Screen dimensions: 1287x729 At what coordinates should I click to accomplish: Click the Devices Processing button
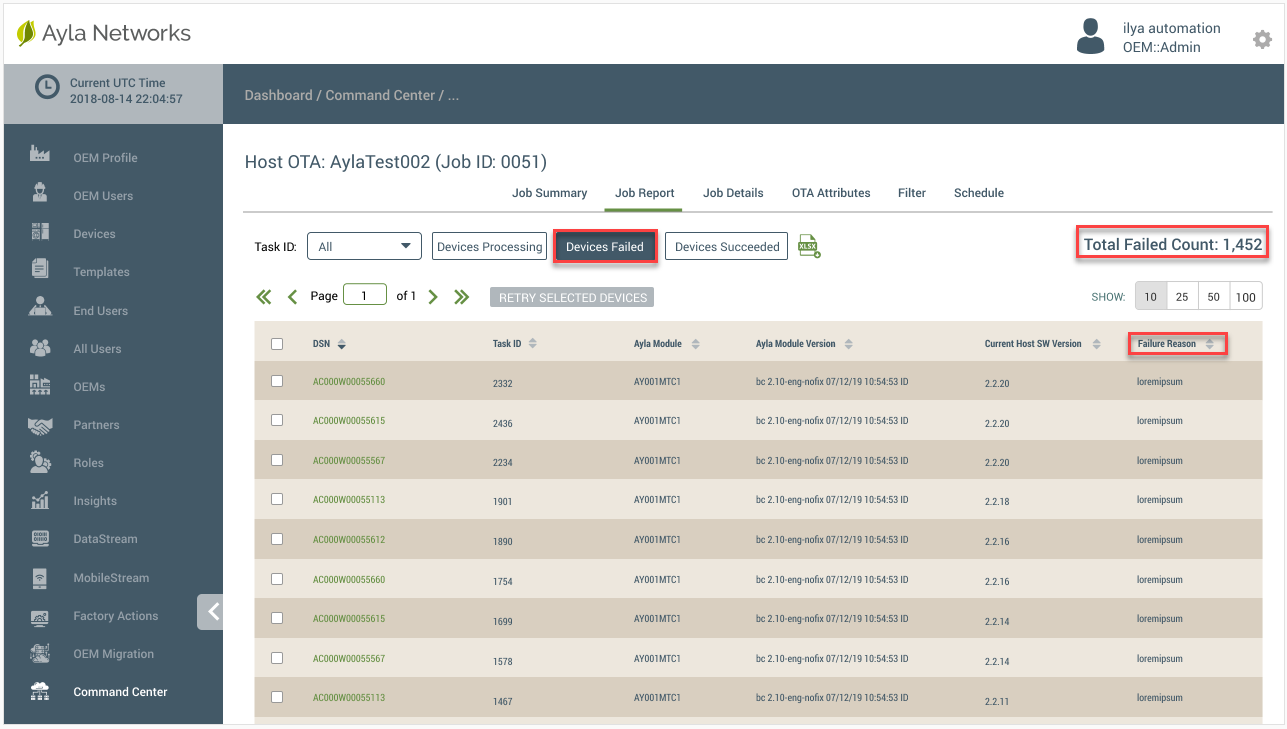tap(490, 247)
